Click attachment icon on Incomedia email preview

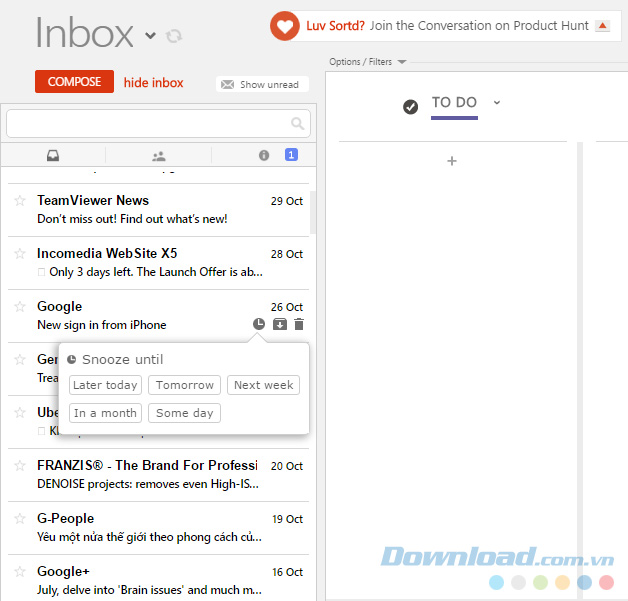pyautogui.click(x=41, y=272)
